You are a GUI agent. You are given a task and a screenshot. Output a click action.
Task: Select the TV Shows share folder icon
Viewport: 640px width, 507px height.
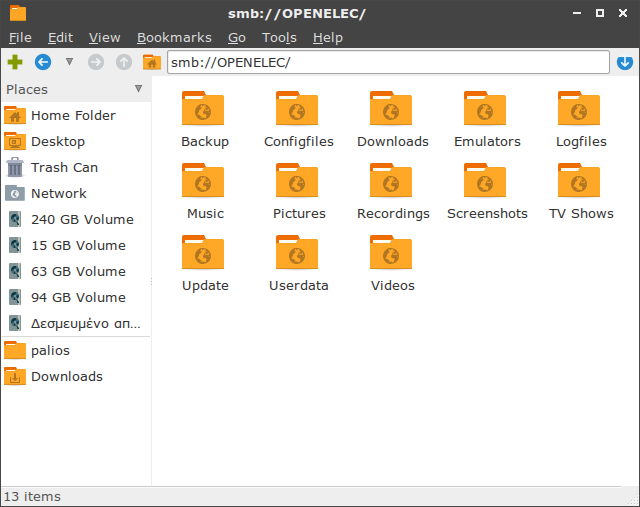(x=579, y=180)
